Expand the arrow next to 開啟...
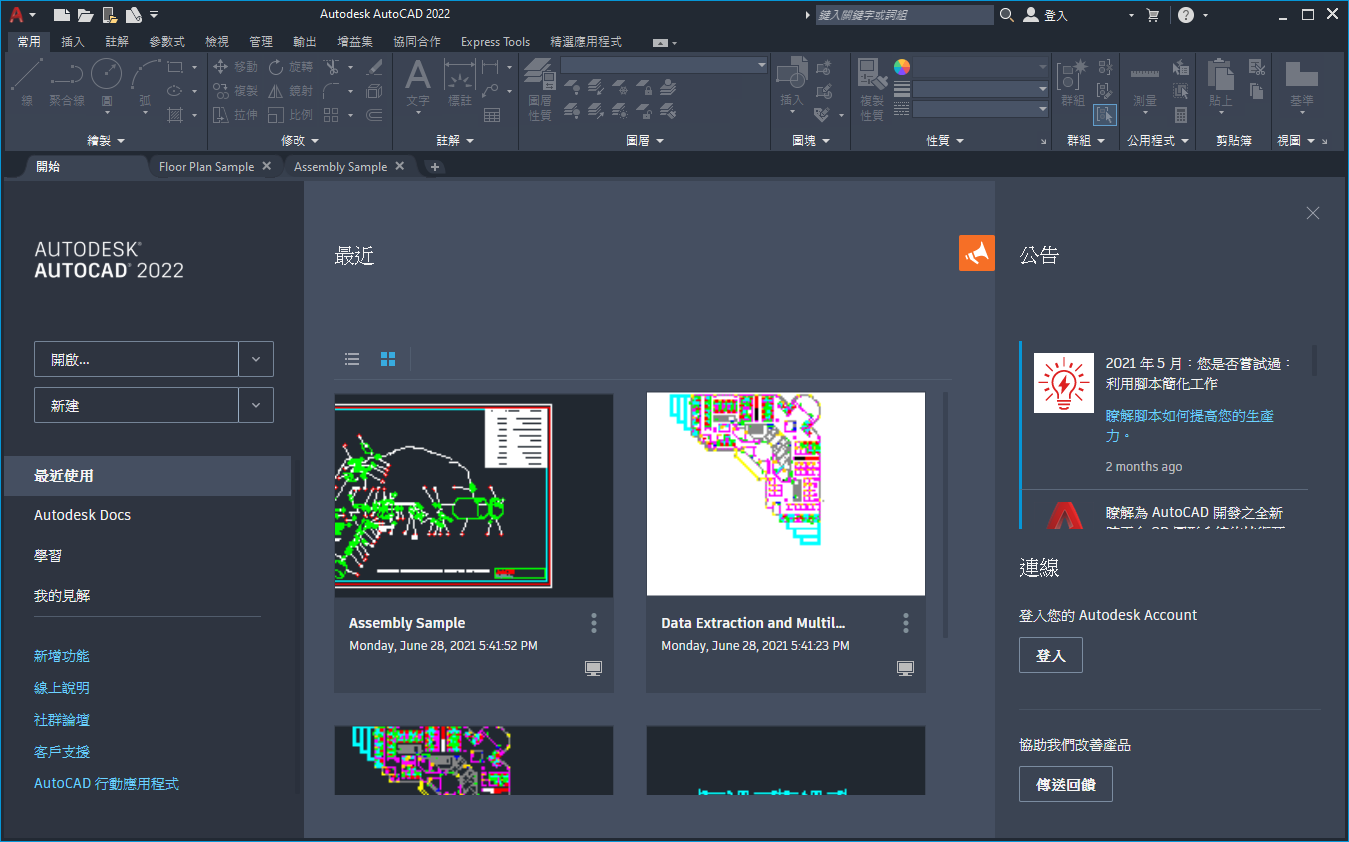Screen dimensions: 1349x842 (x=256, y=359)
